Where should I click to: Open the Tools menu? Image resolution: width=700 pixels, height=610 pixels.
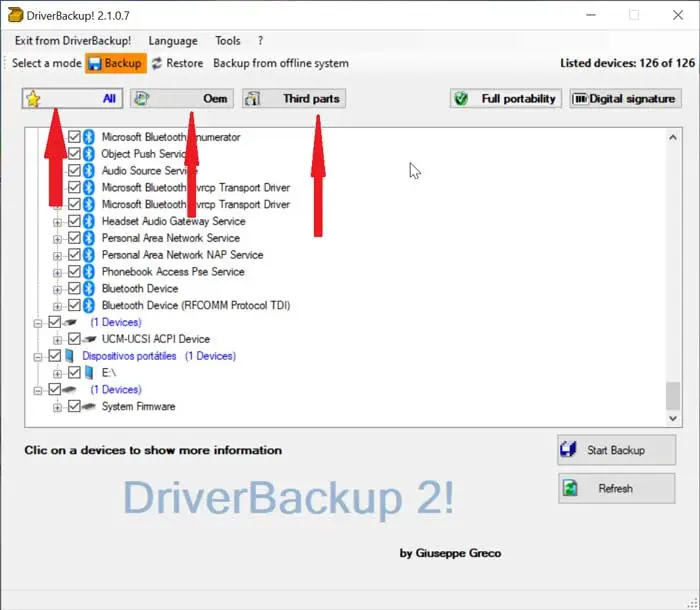point(228,41)
